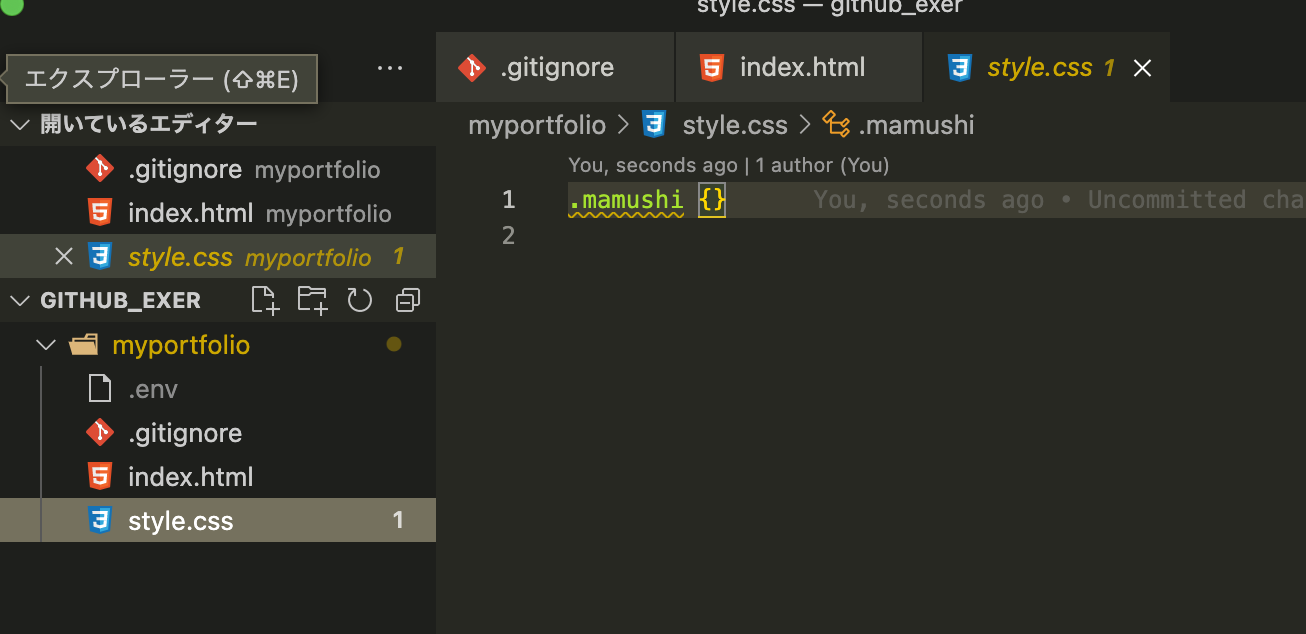Screen dimensions: 1306x634
Task: Click the New Folder icon
Action: coord(311,300)
